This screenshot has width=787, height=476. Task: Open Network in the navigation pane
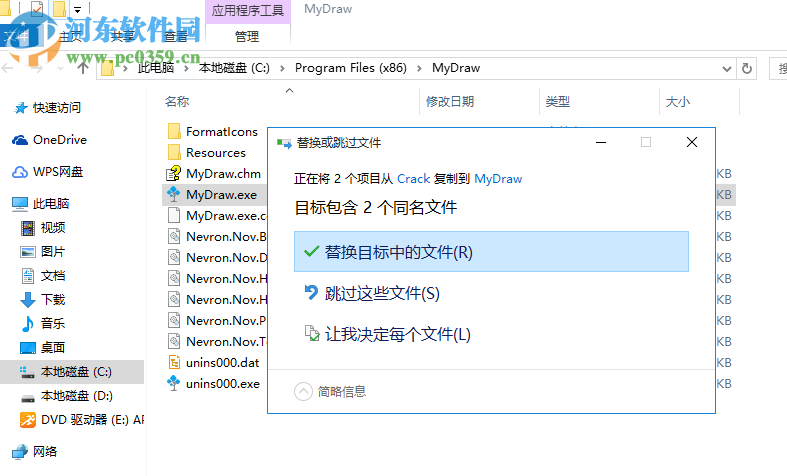(x=45, y=451)
